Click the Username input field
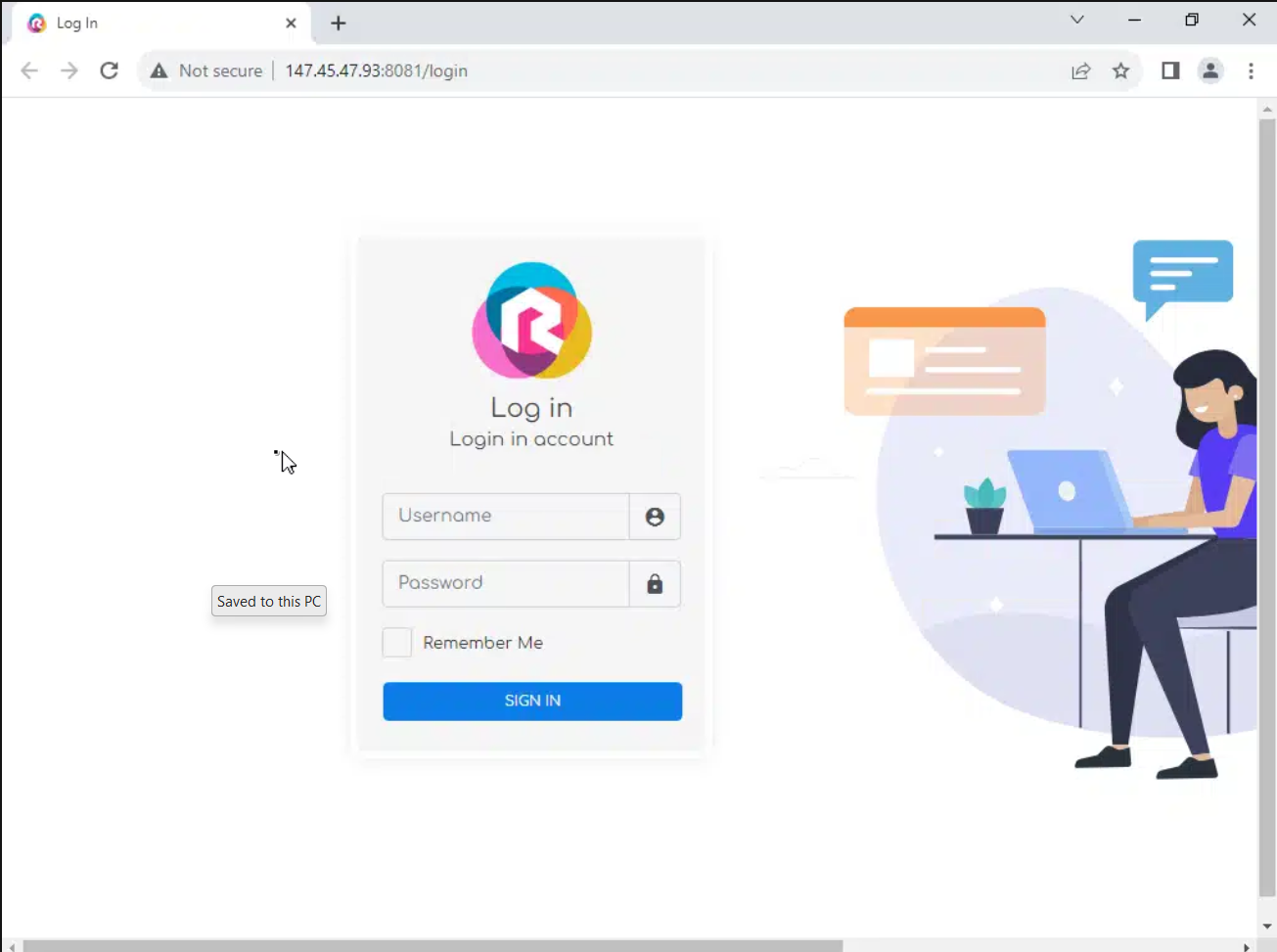 point(506,517)
